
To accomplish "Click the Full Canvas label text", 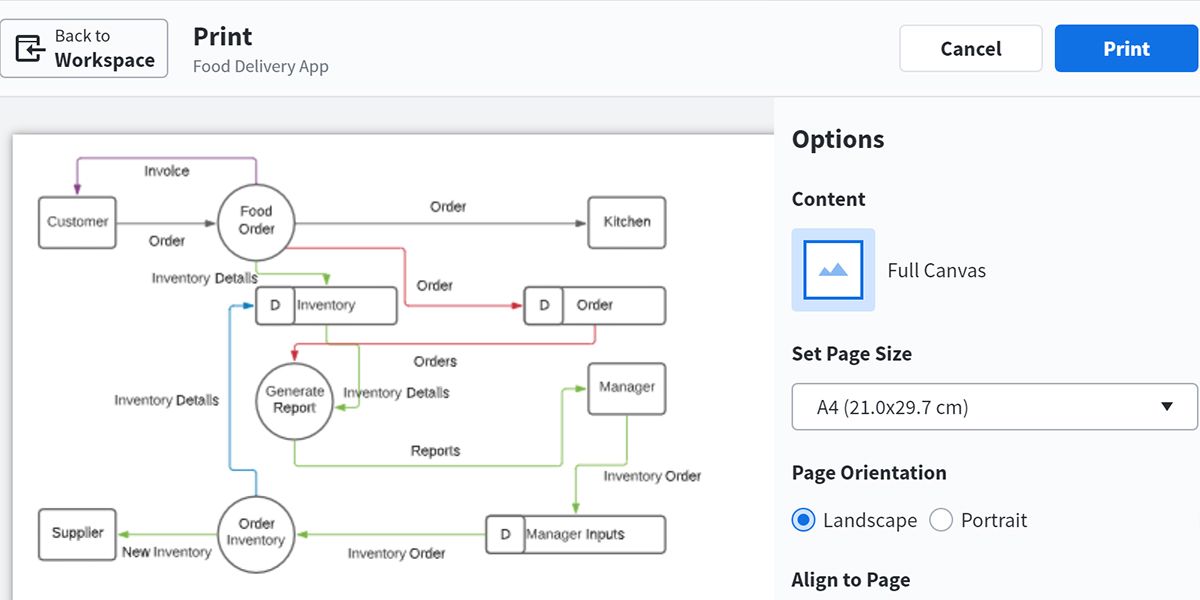I will click(x=936, y=271).
